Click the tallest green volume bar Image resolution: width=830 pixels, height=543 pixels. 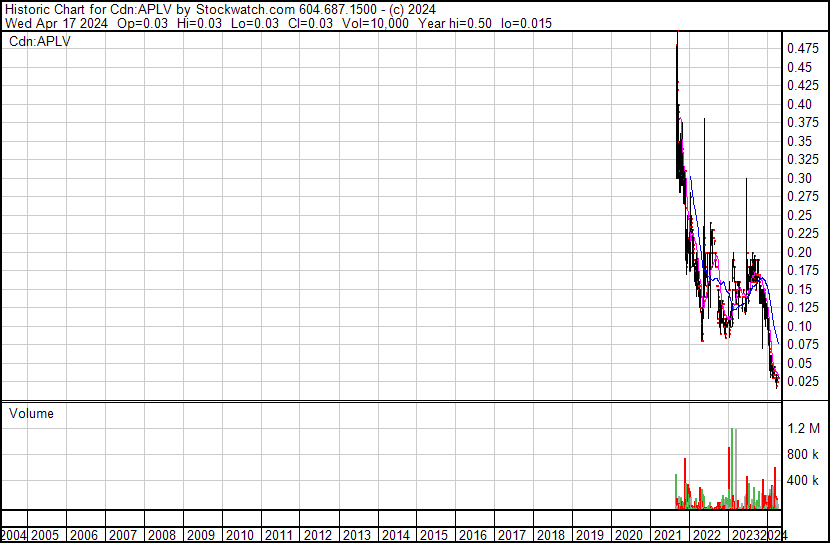735,468
